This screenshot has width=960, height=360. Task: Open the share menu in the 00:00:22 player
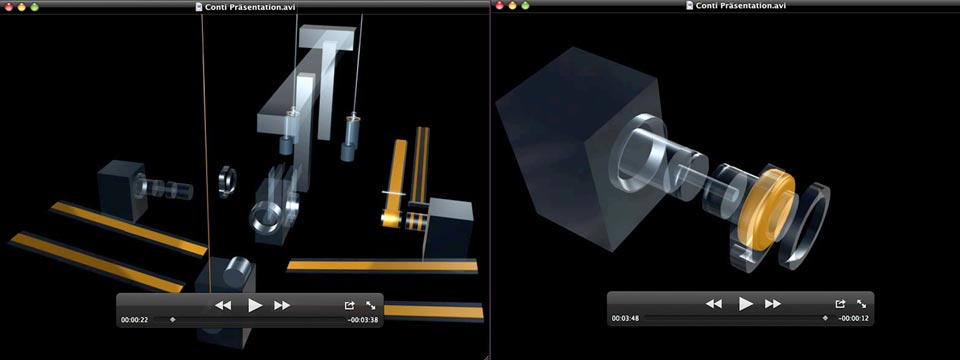[350, 305]
